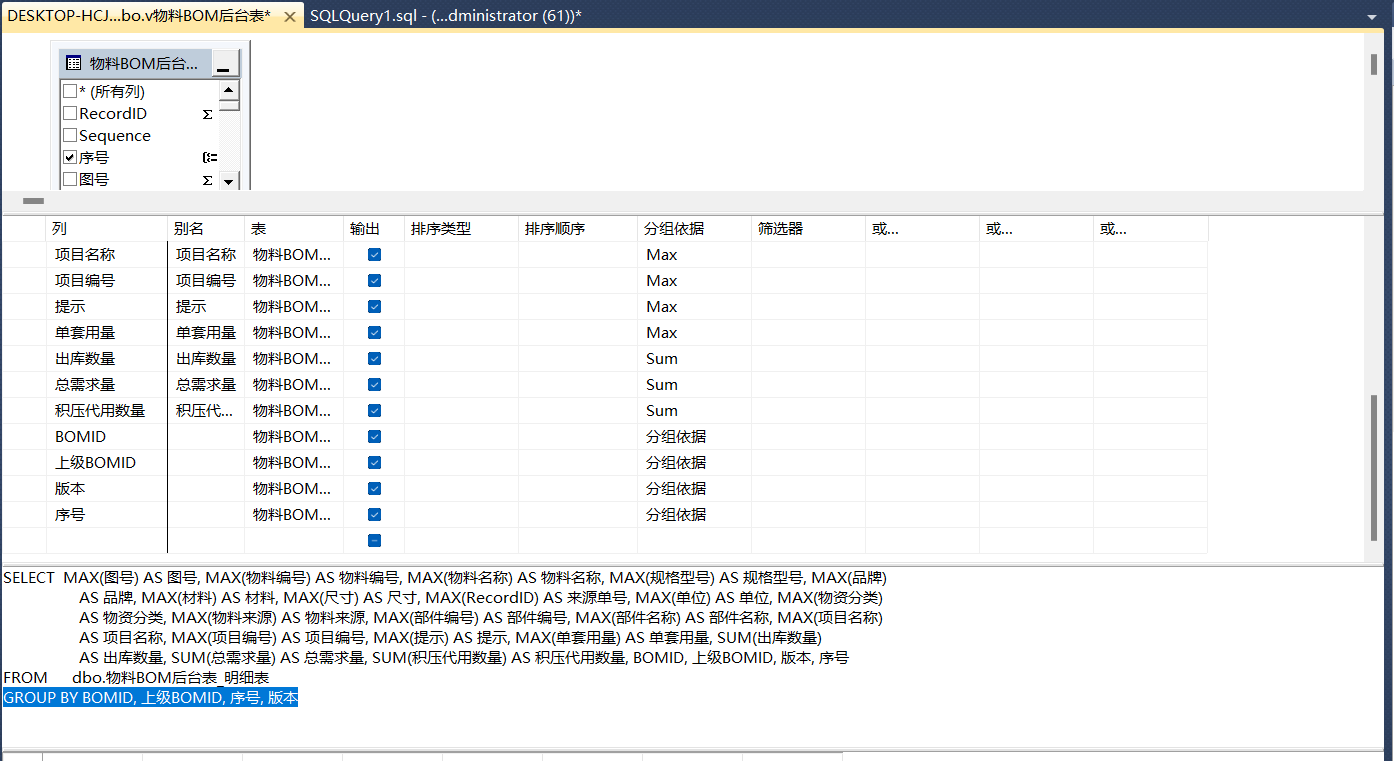Check the * (所有列) checkbox

pyautogui.click(x=70, y=92)
